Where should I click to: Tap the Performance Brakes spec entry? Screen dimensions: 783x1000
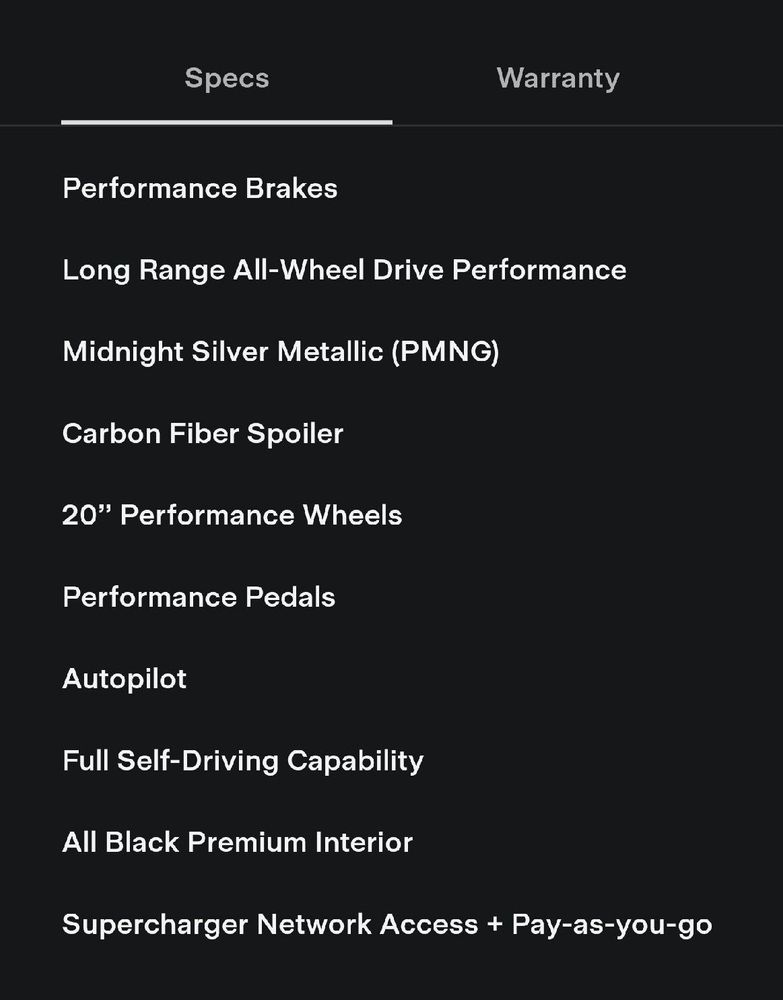[200, 189]
